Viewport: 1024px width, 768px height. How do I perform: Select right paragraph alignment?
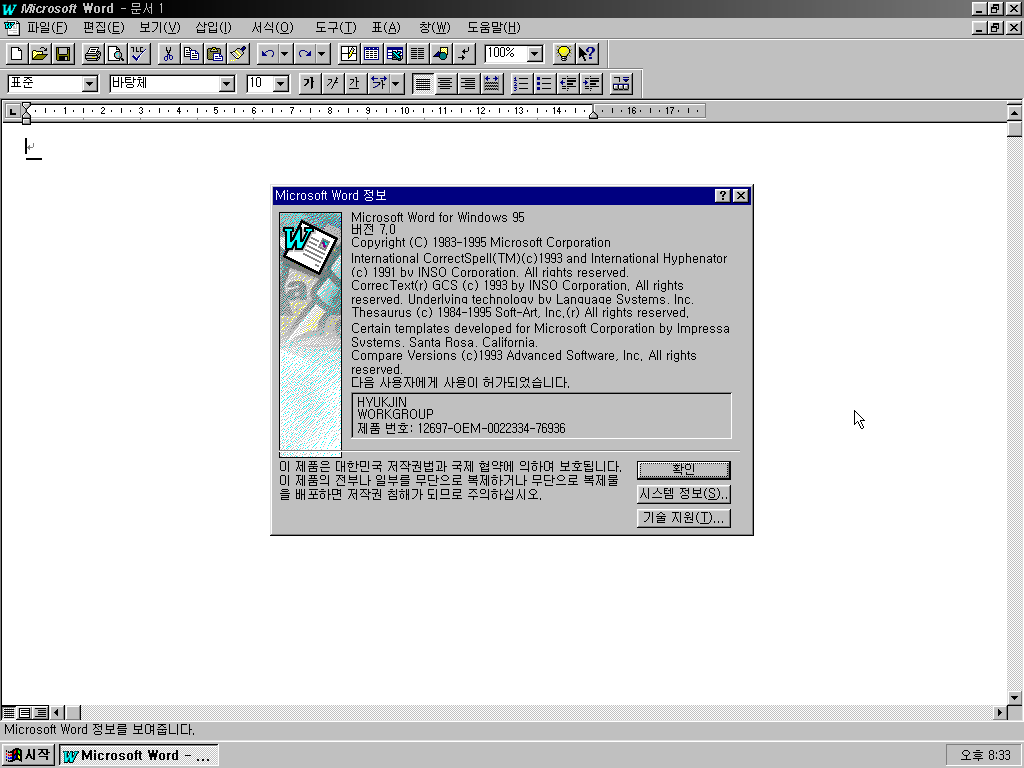click(x=468, y=84)
